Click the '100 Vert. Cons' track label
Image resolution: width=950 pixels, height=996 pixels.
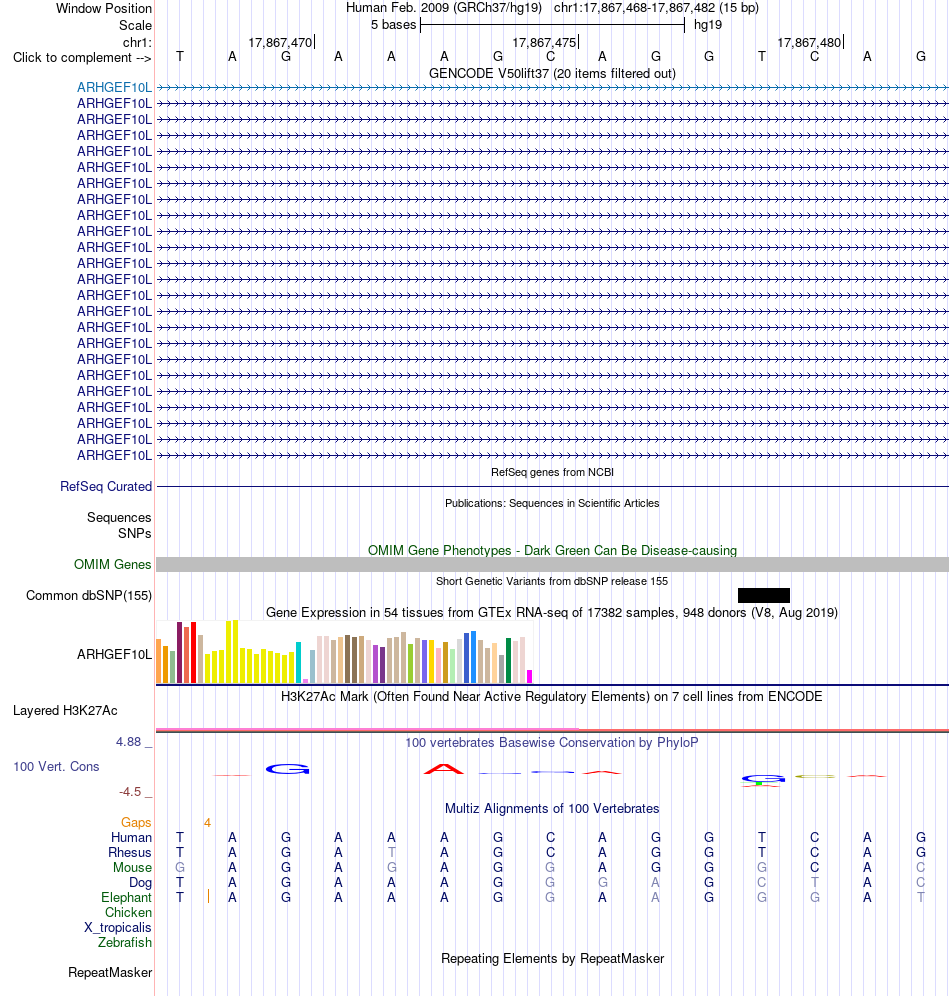click(57, 767)
